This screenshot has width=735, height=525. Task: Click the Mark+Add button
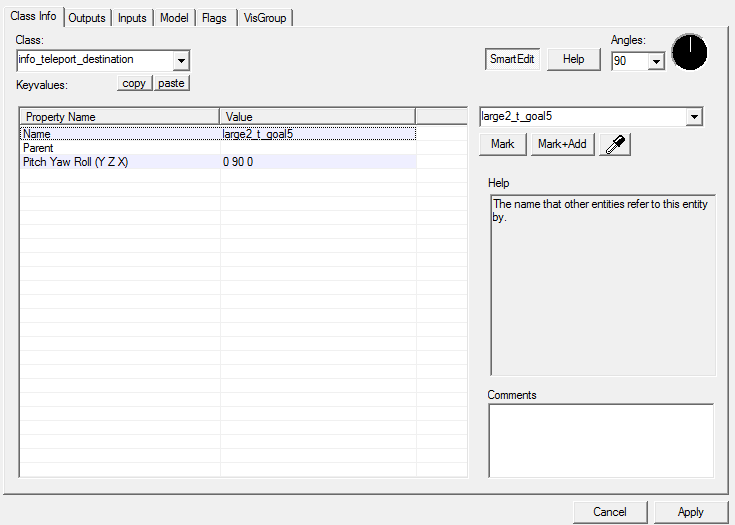pyautogui.click(x=562, y=144)
